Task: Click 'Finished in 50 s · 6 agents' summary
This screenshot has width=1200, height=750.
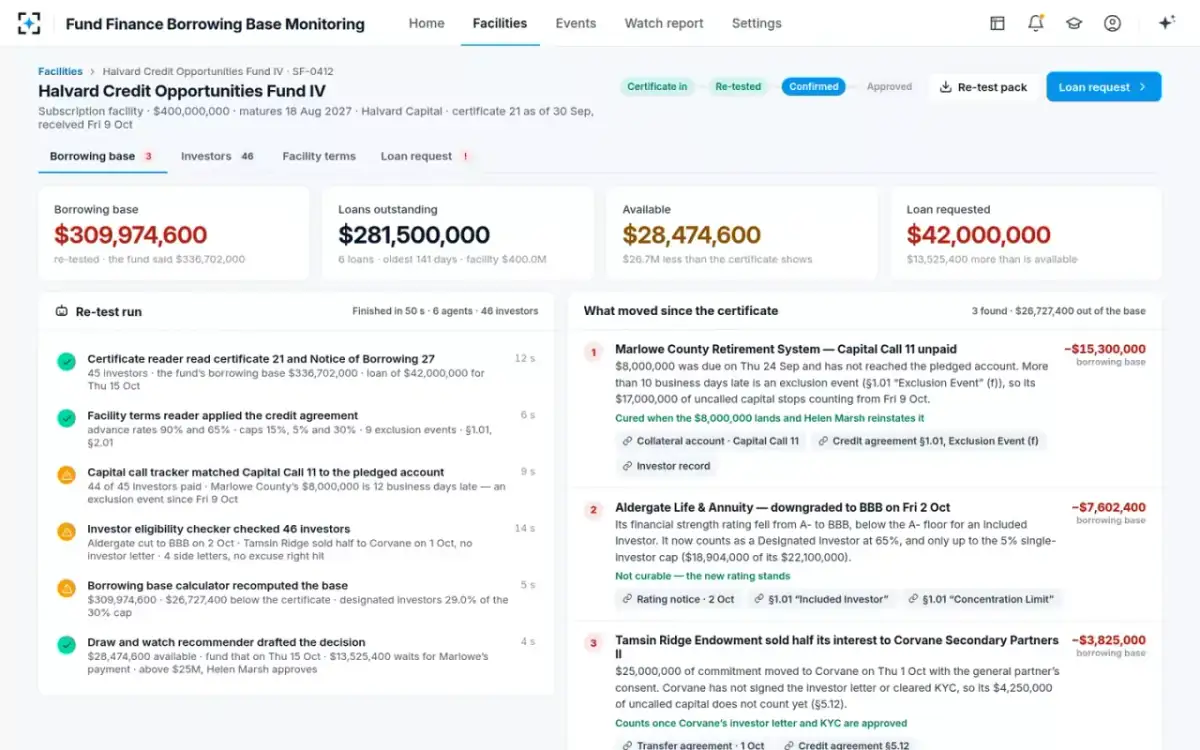Action: pos(445,311)
